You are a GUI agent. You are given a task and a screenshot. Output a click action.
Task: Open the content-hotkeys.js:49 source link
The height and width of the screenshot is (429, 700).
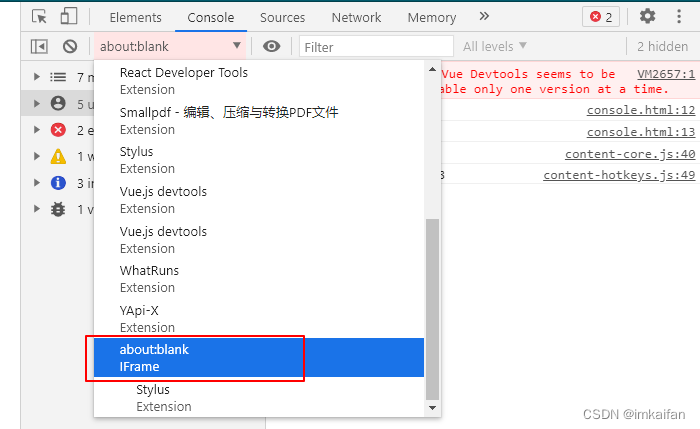619,175
